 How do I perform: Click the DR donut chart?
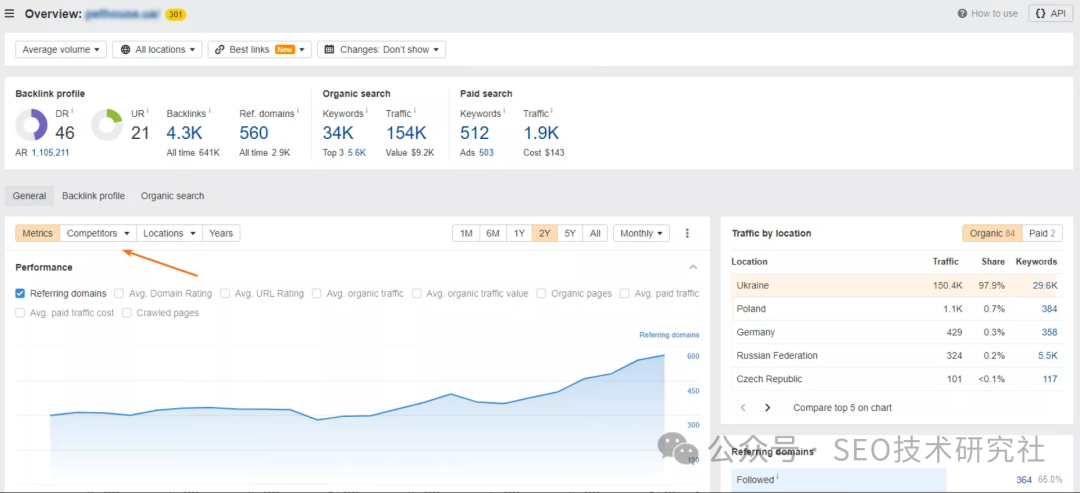[x=32, y=125]
